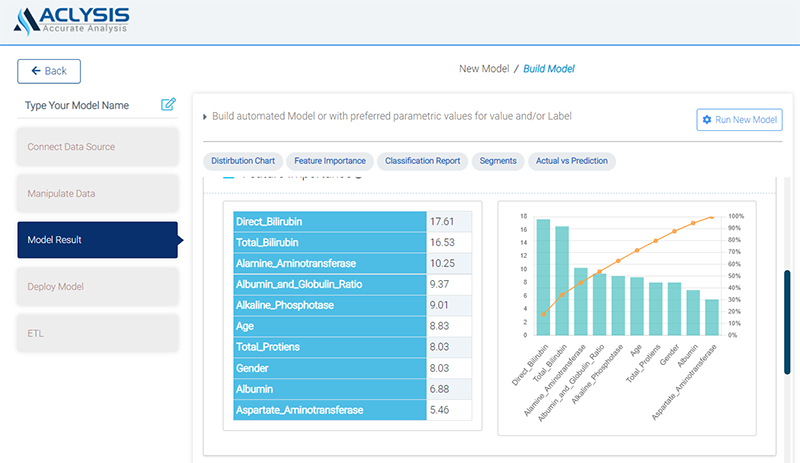Viewport: 800px width, 463px height.
Task: Open the Deploy Model step
Action: point(97,287)
